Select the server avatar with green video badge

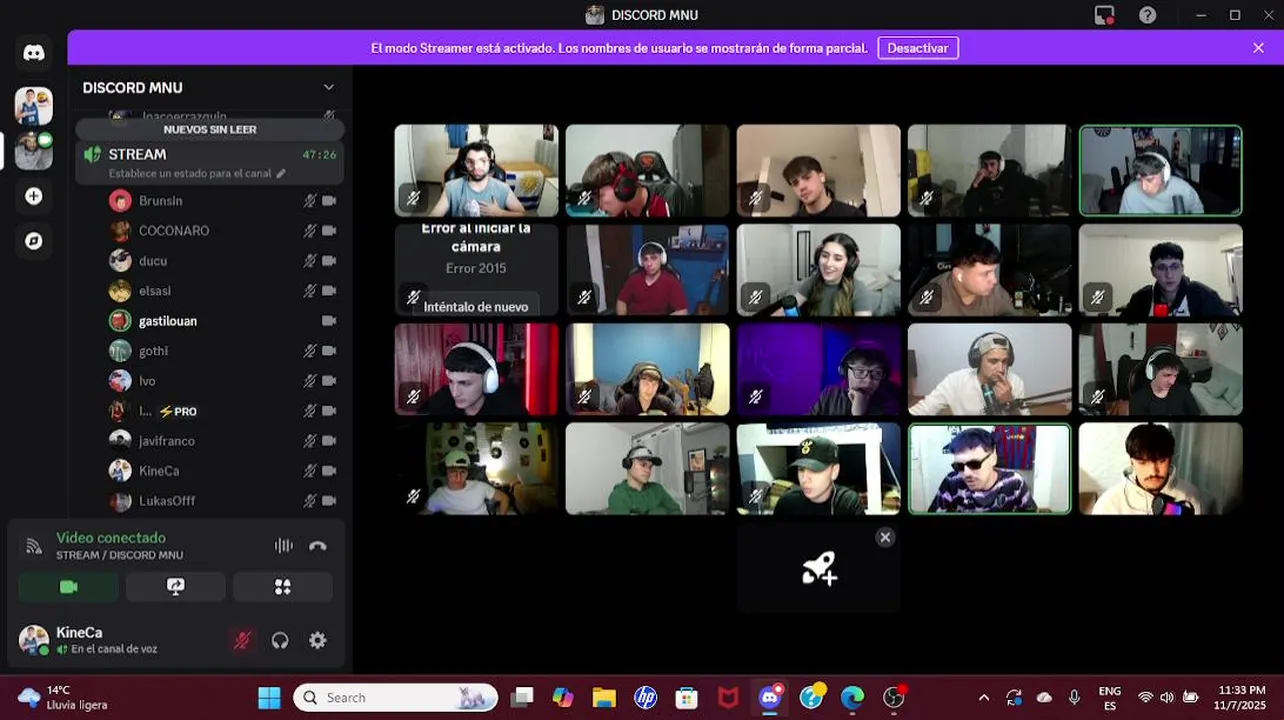34,151
